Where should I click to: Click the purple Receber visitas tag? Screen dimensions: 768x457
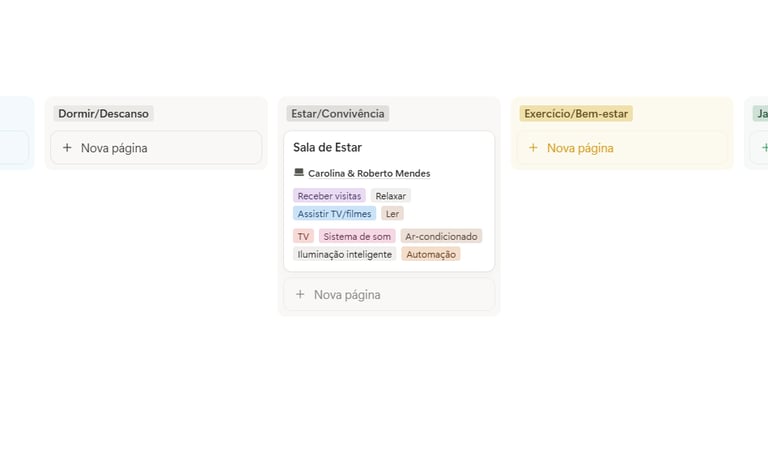[x=329, y=196]
